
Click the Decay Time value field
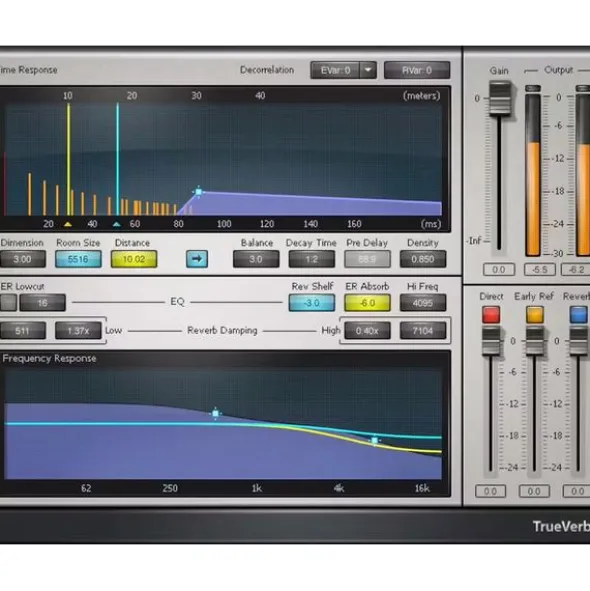point(311,259)
